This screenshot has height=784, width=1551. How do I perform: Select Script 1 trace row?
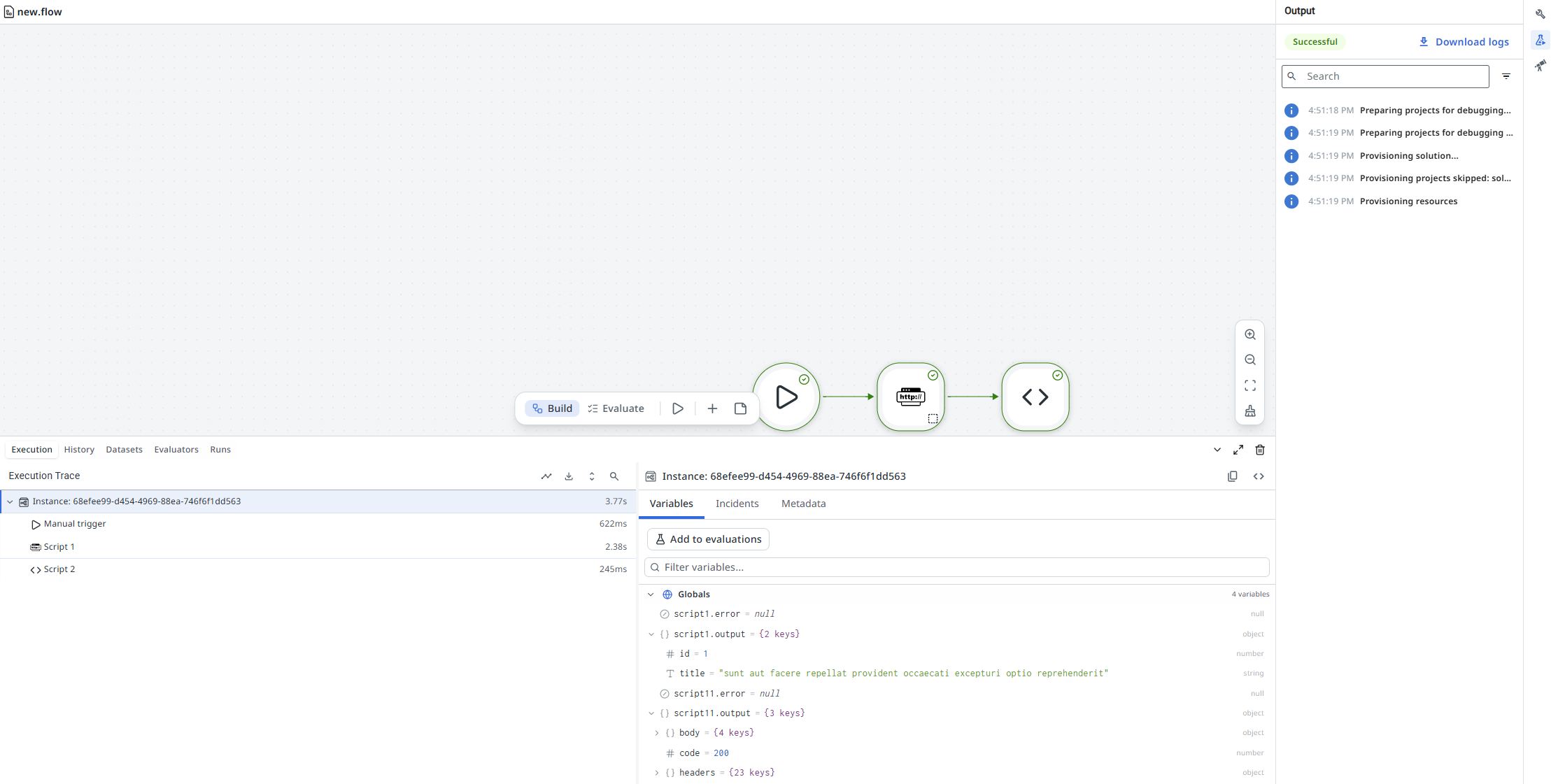(318, 547)
